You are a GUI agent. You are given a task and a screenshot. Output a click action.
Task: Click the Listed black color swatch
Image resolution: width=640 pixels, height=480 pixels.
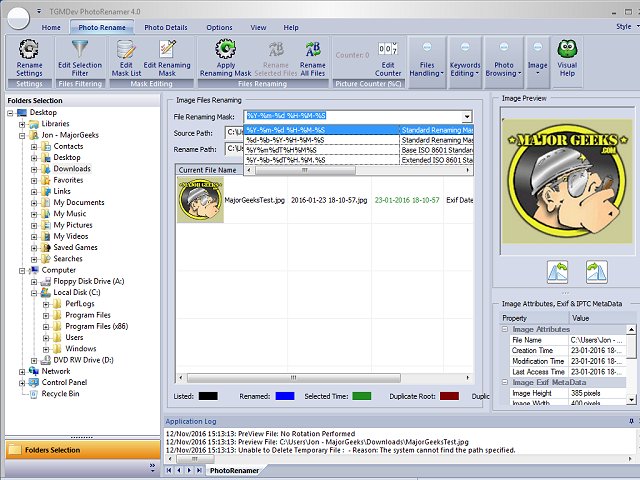pos(208,396)
